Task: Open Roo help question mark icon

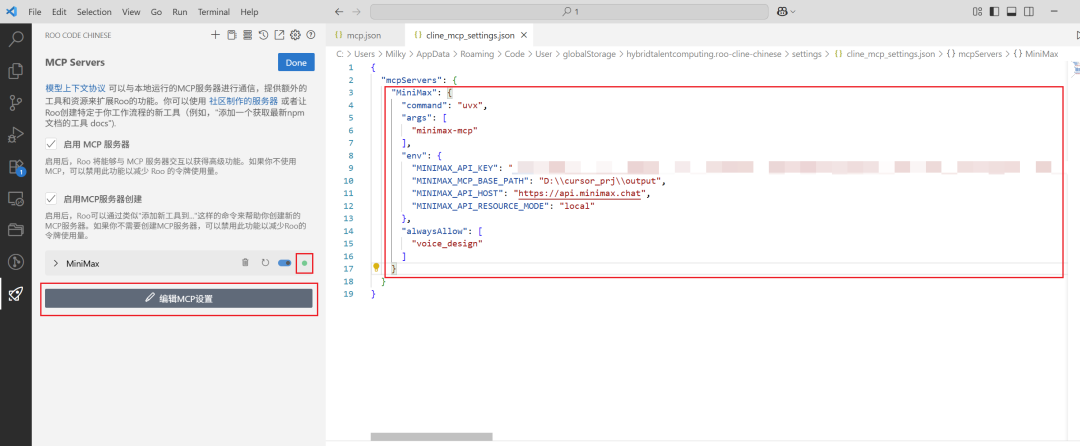Action: pos(311,34)
